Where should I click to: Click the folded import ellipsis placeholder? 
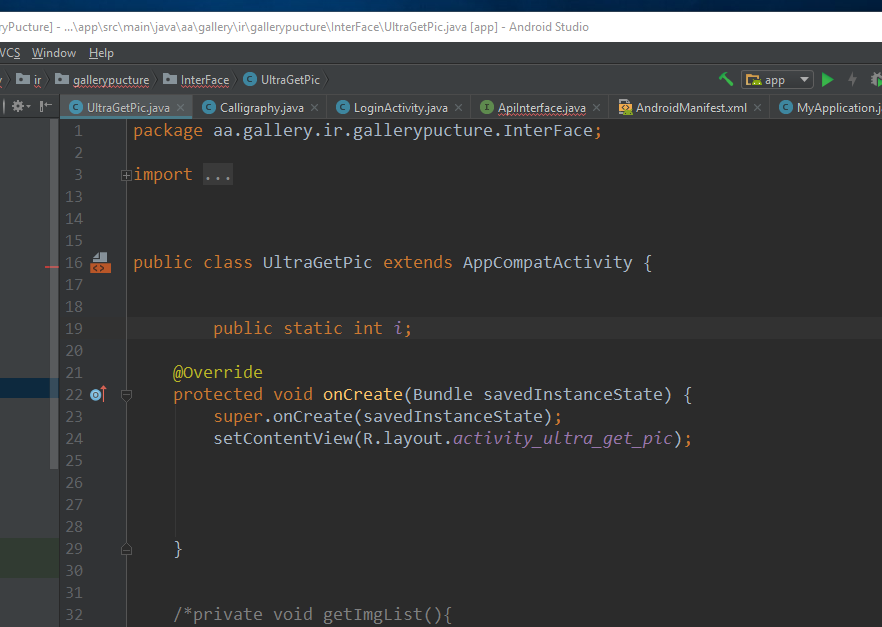click(x=217, y=175)
